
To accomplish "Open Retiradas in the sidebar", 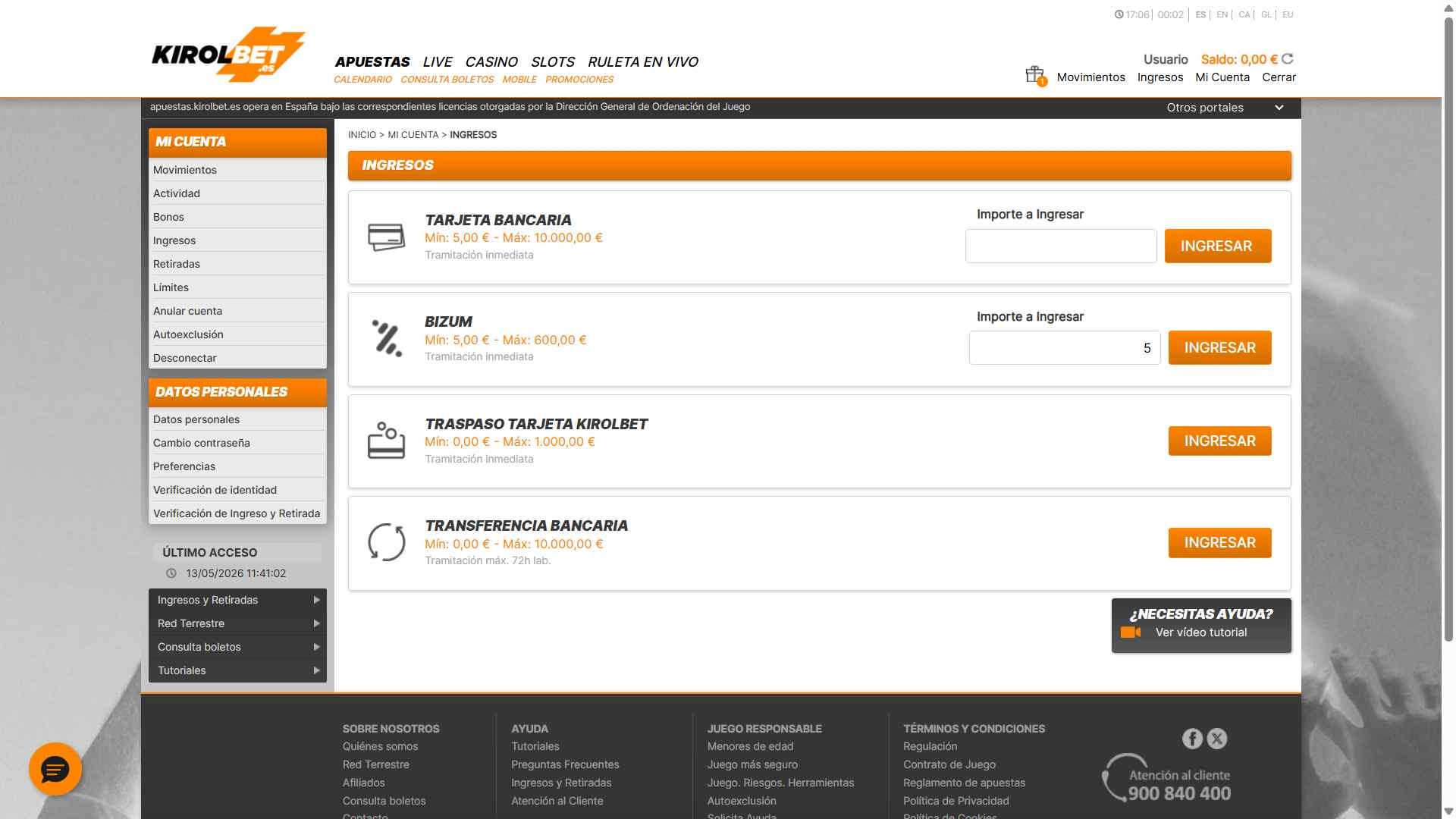I will [237, 264].
